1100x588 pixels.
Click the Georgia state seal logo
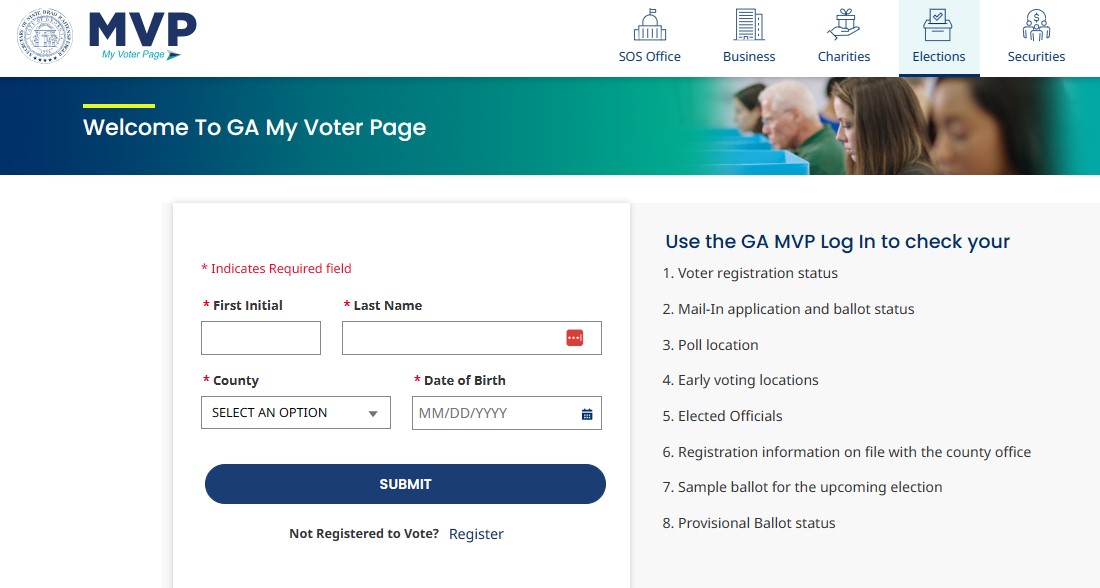45,36
